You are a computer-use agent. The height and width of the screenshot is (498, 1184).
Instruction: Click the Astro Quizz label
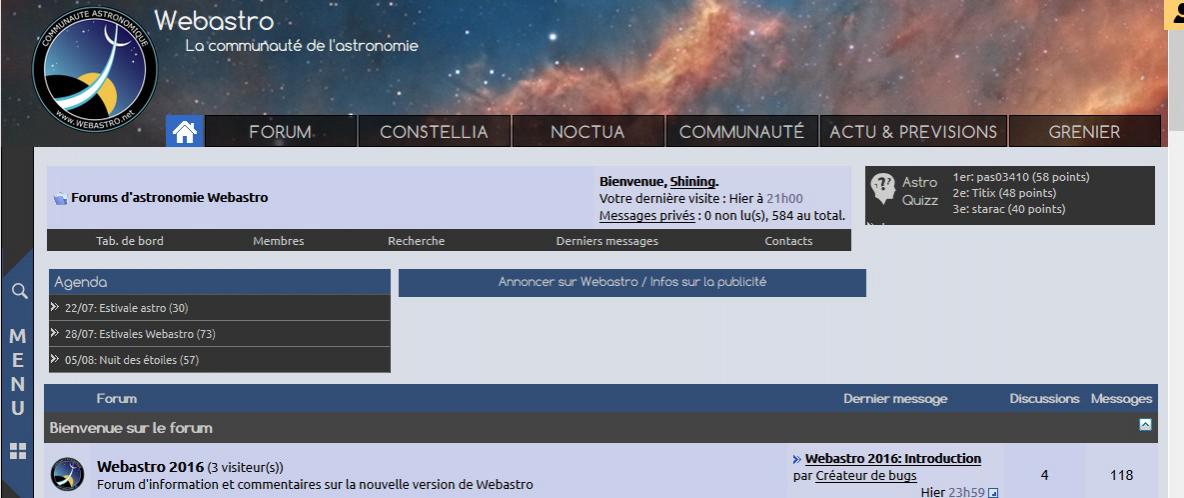tap(920, 191)
